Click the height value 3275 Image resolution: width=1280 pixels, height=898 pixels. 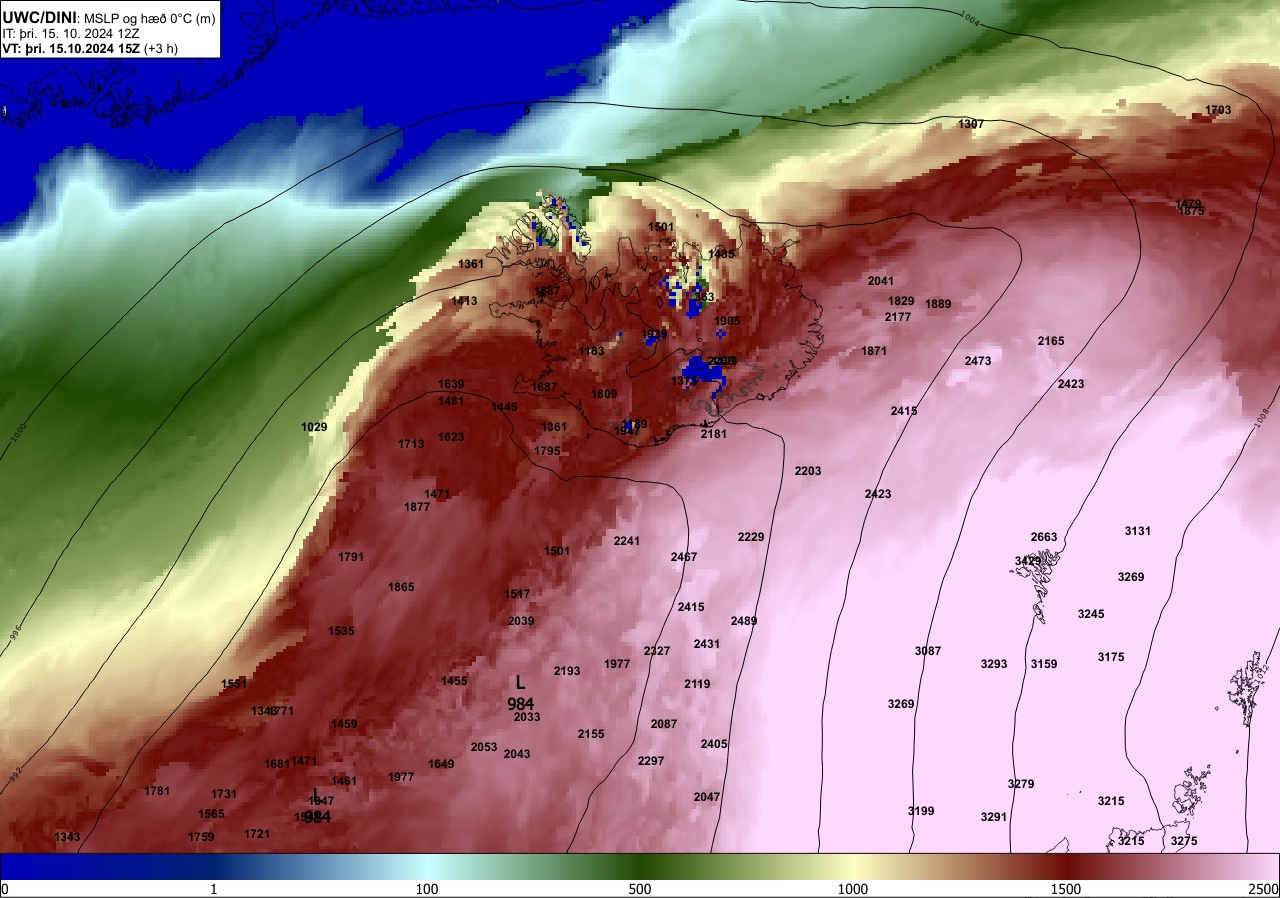[x=1184, y=841]
